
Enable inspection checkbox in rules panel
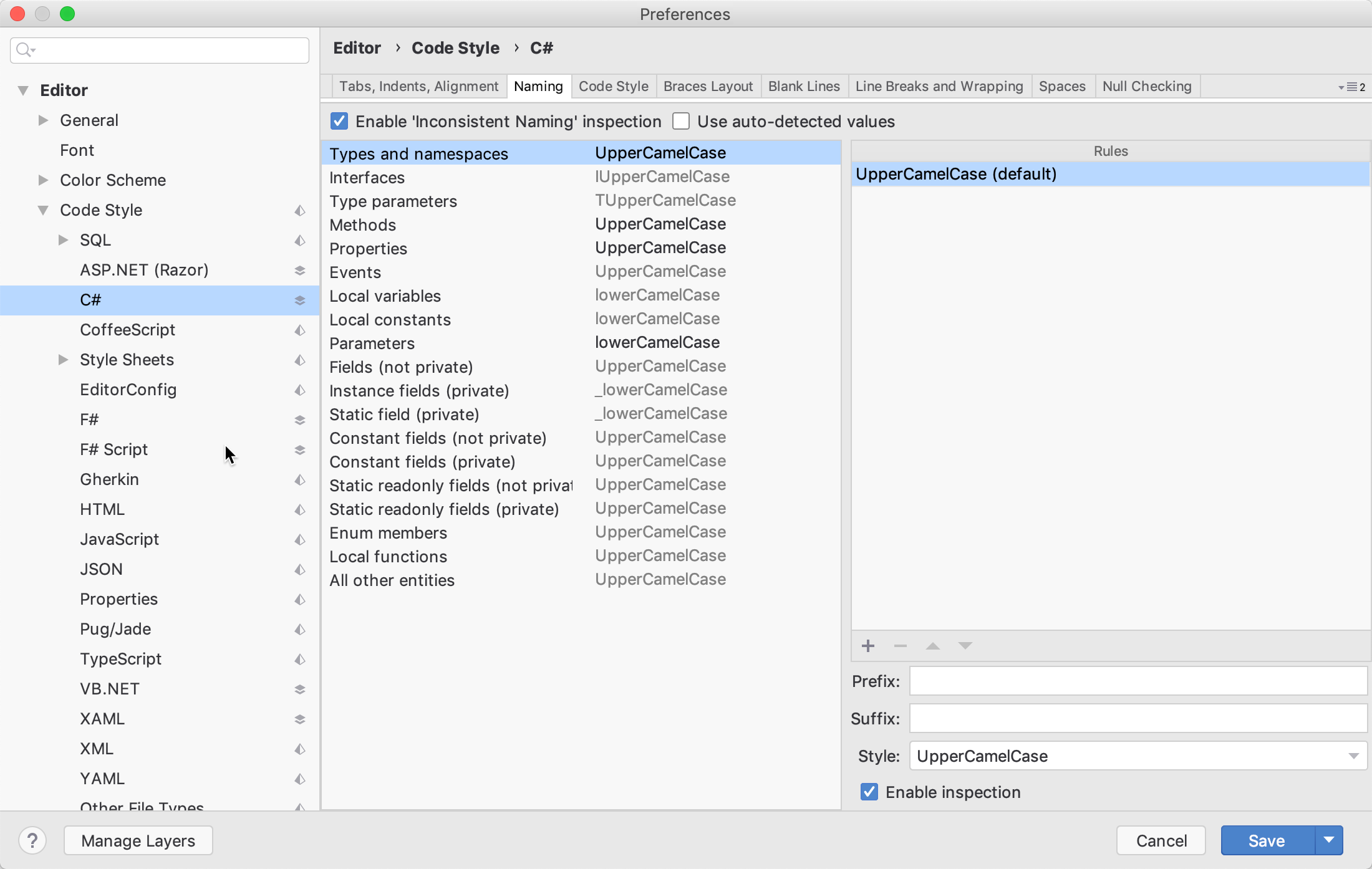(x=869, y=791)
